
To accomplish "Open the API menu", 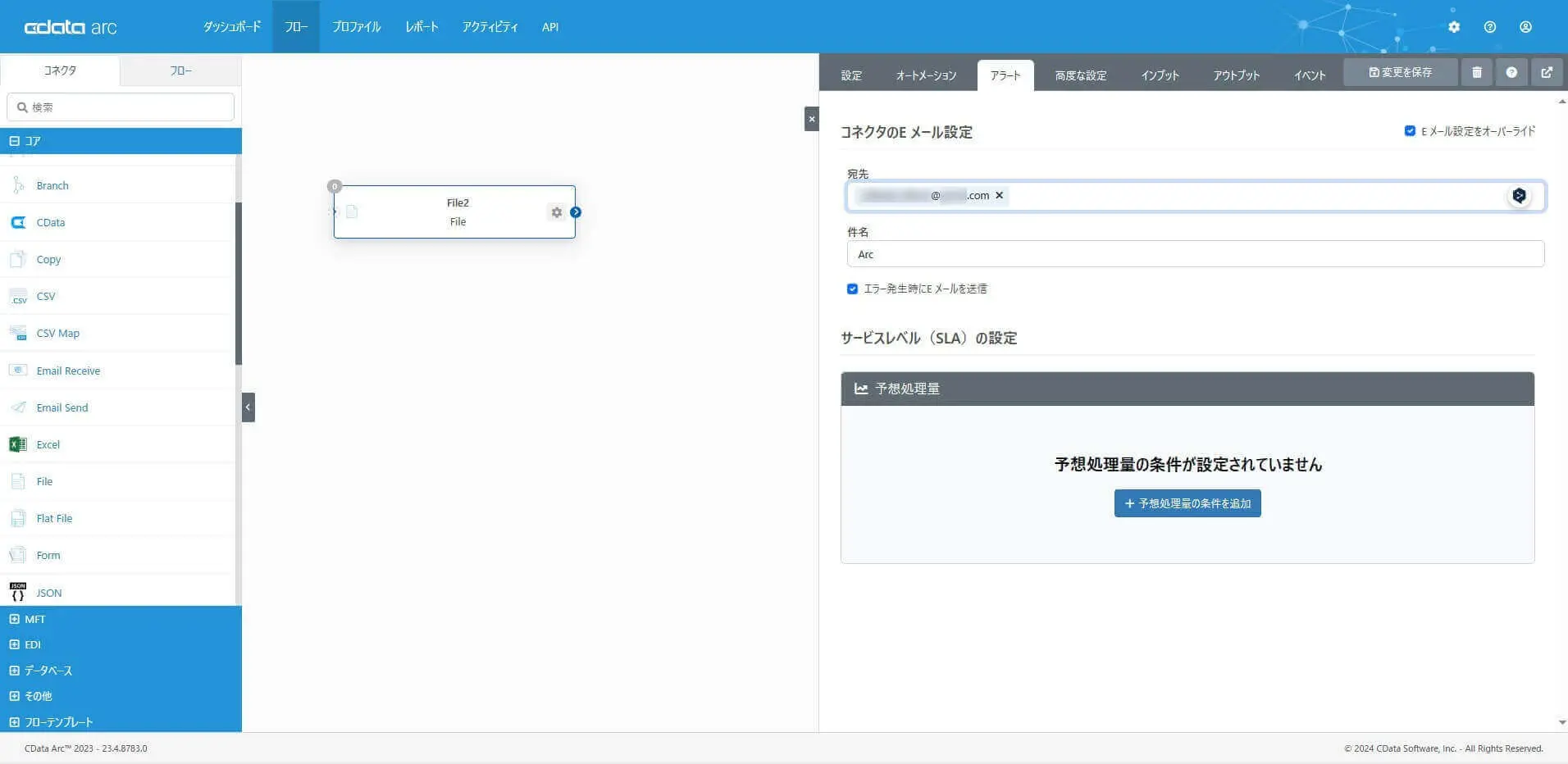I will (550, 27).
